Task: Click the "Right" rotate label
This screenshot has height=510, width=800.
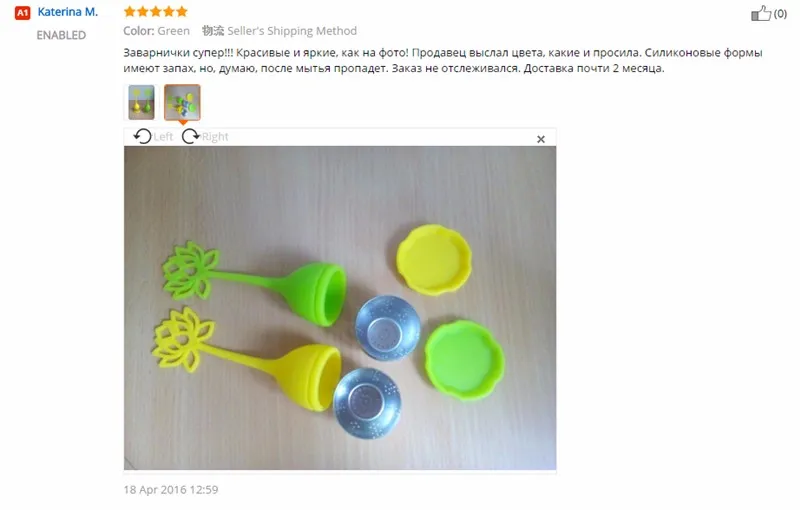Action: (215, 137)
